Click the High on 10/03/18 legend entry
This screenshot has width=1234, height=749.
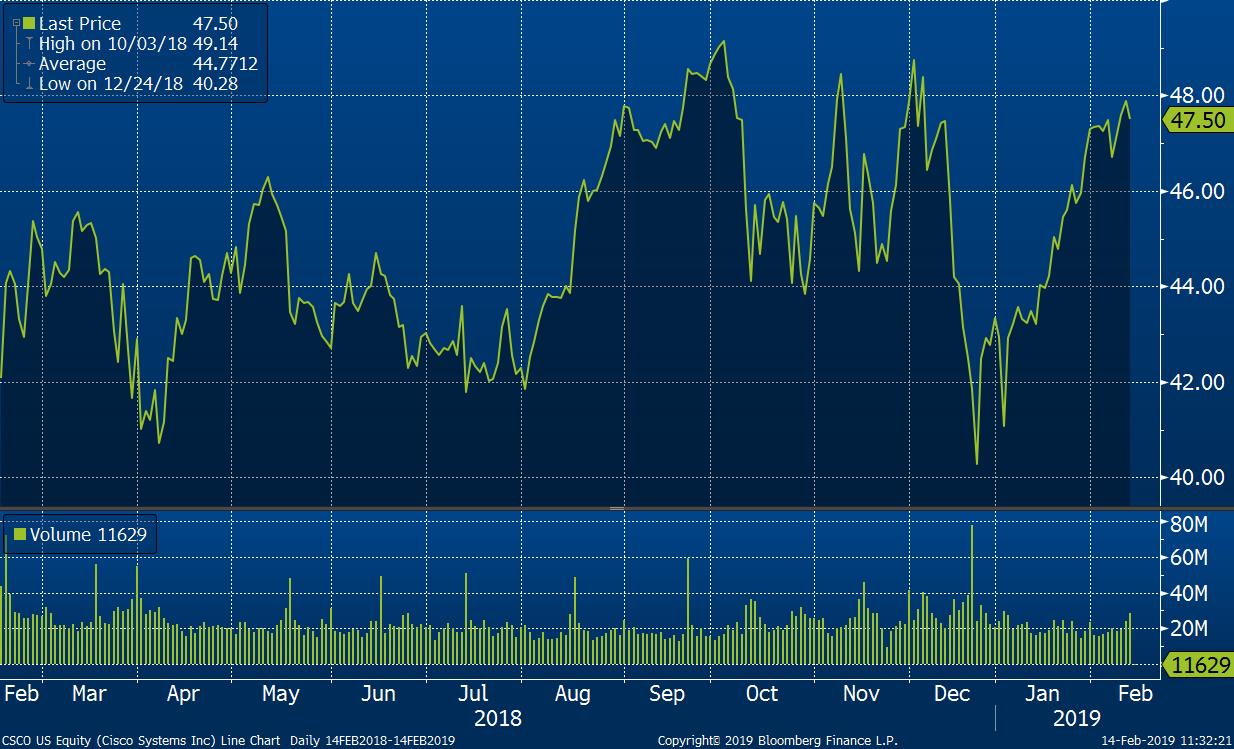point(110,43)
